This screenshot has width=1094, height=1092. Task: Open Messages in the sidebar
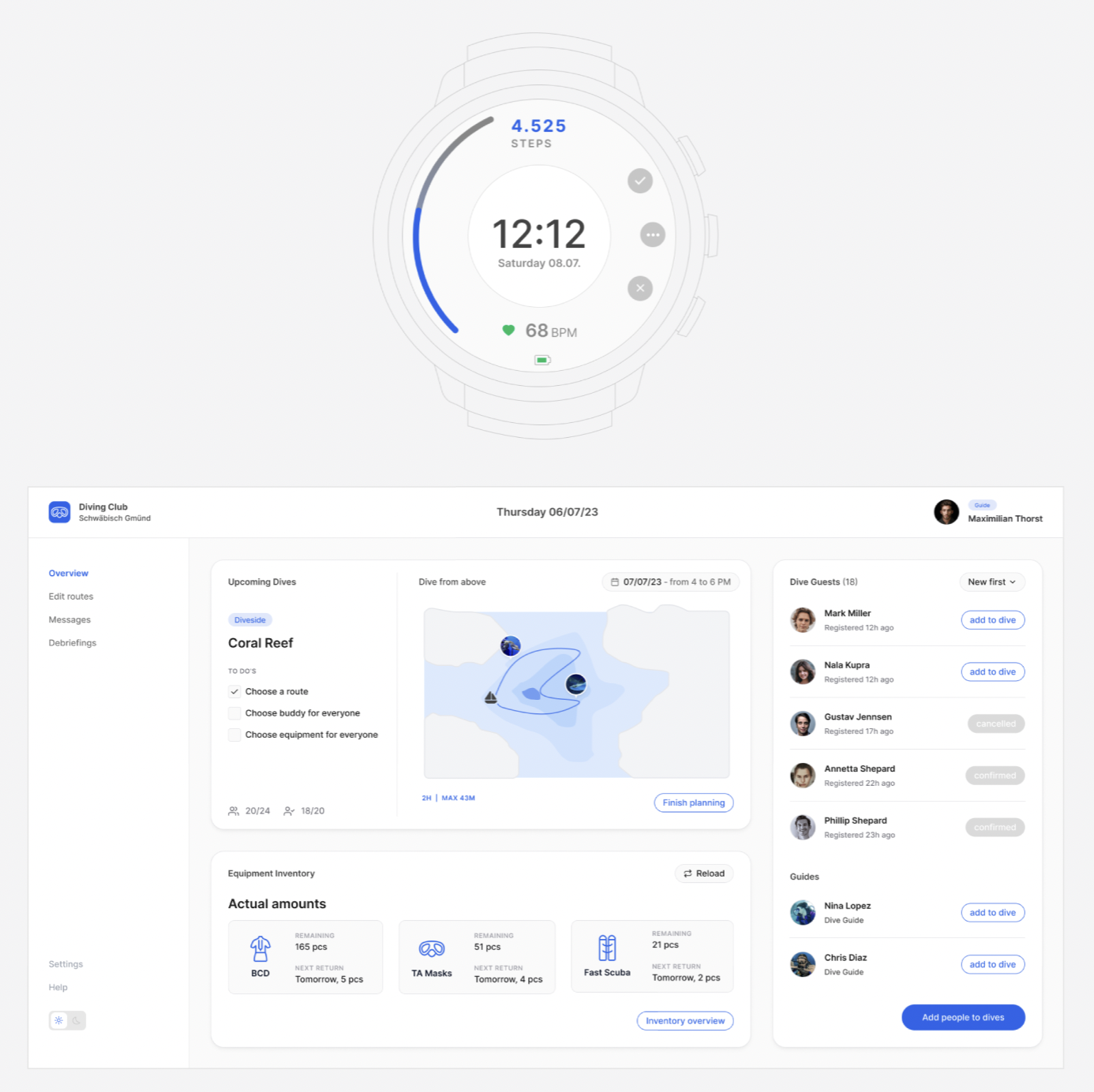click(x=69, y=620)
